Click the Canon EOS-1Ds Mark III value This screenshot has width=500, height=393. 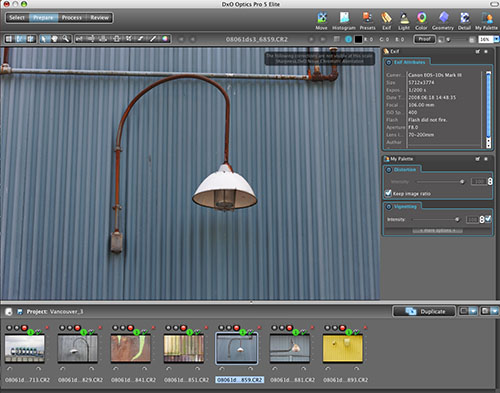coord(435,75)
